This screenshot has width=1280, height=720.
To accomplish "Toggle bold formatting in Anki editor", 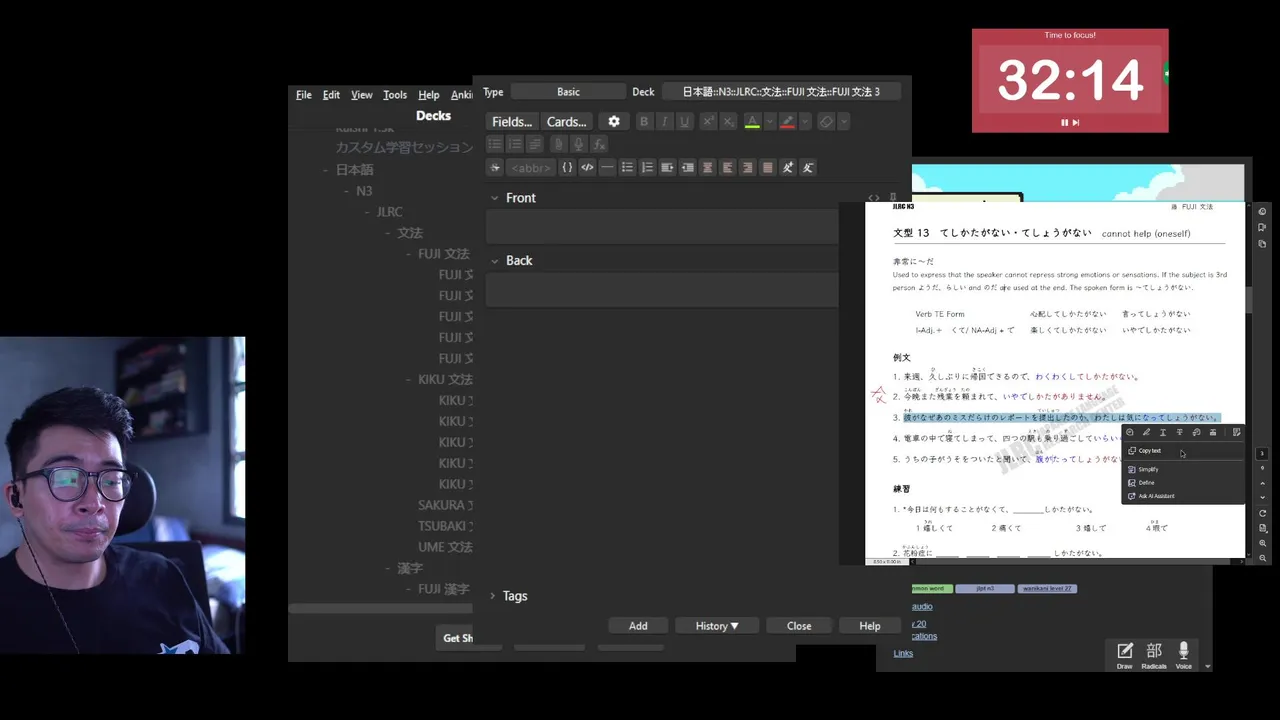I will coord(644,122).
